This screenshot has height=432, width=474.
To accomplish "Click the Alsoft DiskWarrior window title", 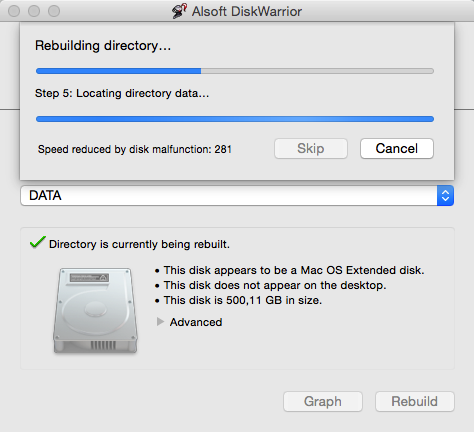I will (x=247, y=11).
